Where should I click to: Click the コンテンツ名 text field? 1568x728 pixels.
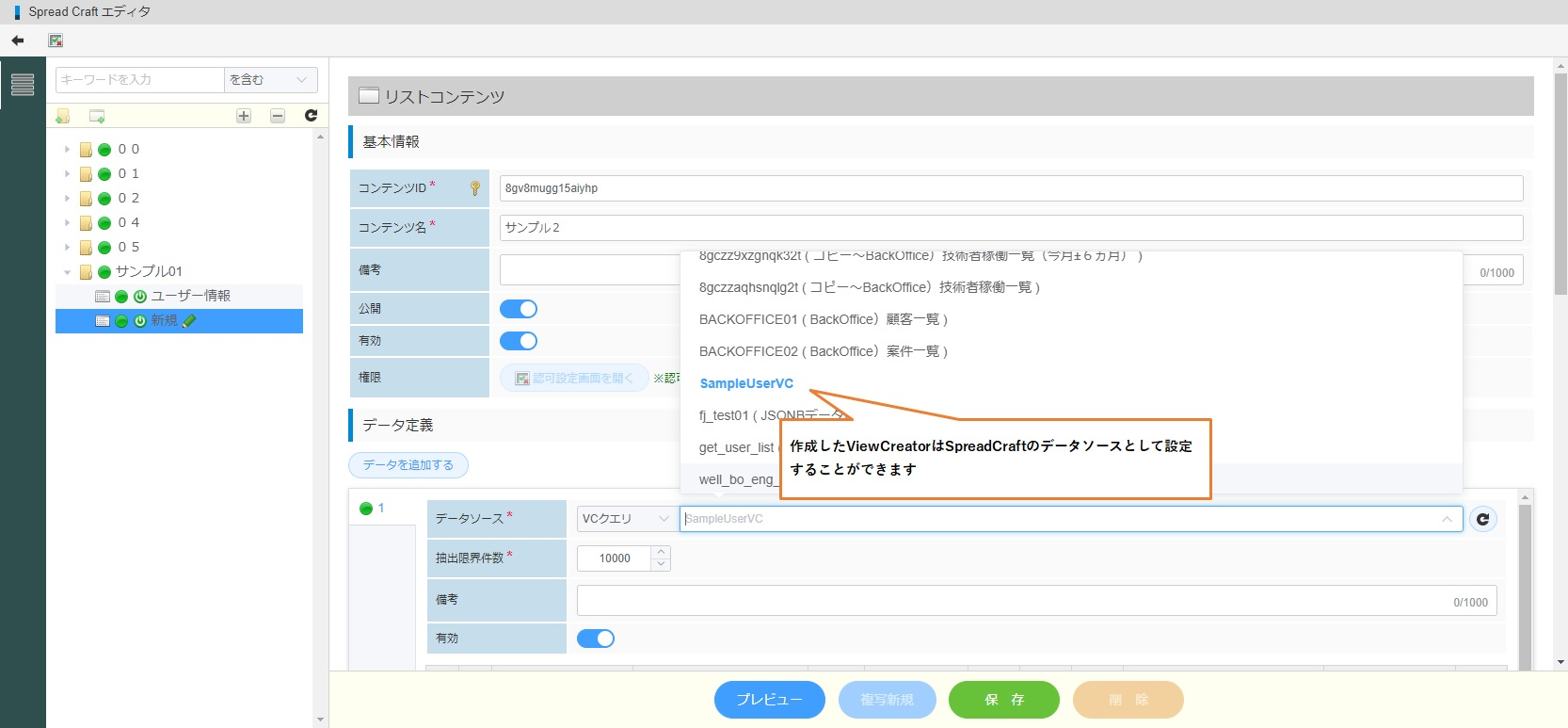[x=1011, y=228]
